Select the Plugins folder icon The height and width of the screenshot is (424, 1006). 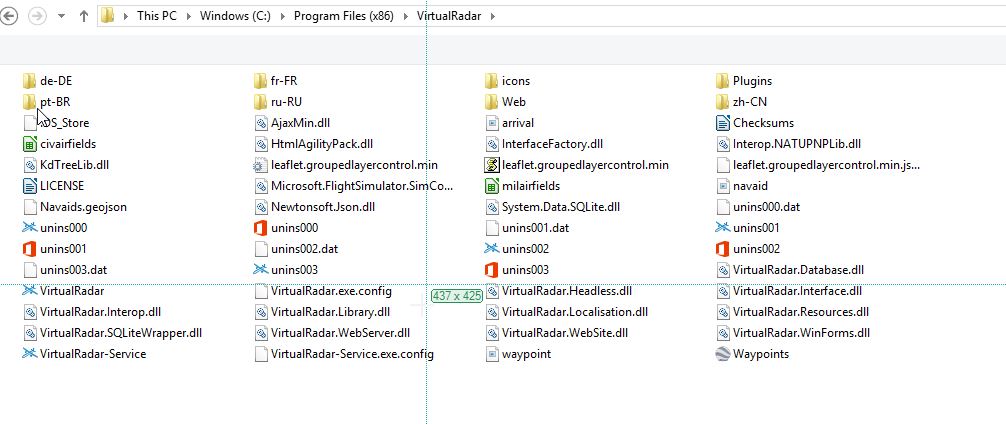click(x=722, y=81)
